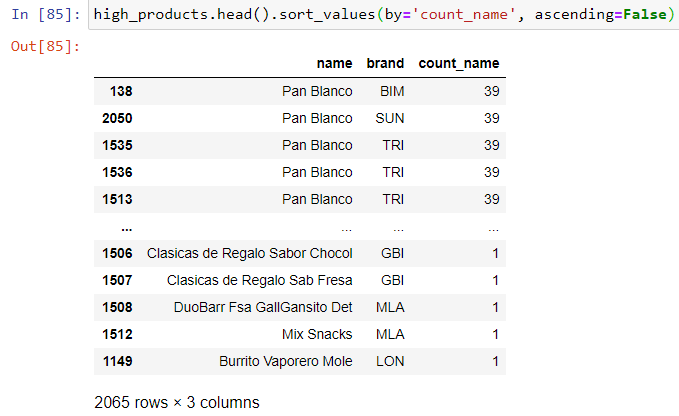Click the TRI brand in row 1513
679x416 pixels.
tap(393, 199)
